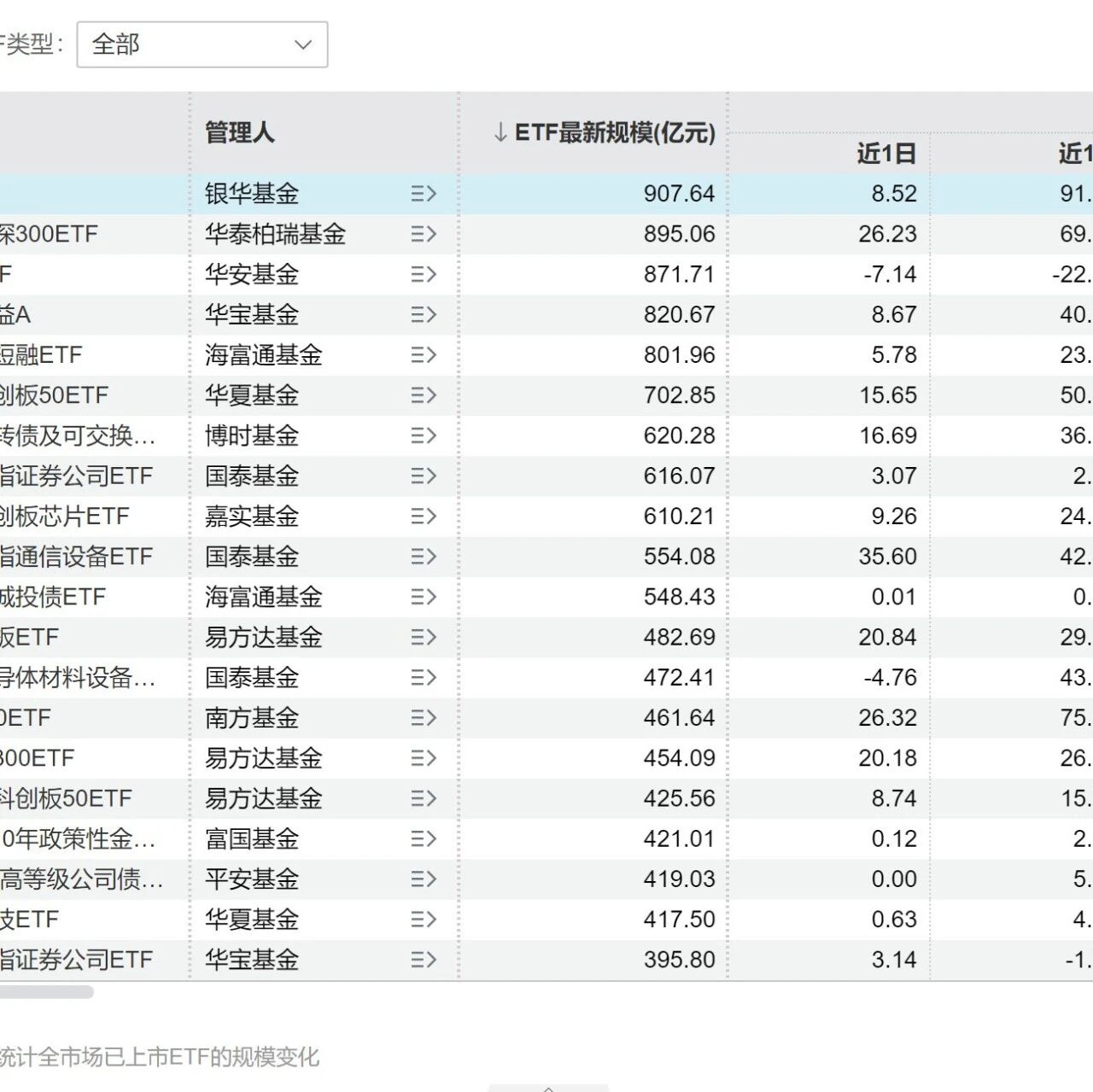Click the scale value 907.64
This screenshot has height=1092, width=1093.
pyautogui.click(x=679, y=194)
